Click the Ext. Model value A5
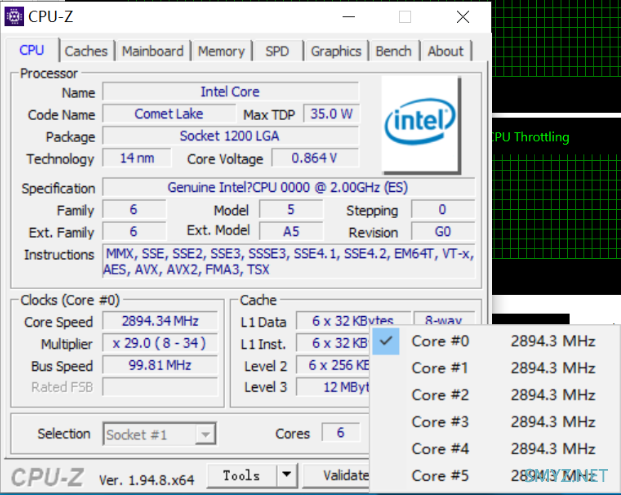 [x=291, y=231]
